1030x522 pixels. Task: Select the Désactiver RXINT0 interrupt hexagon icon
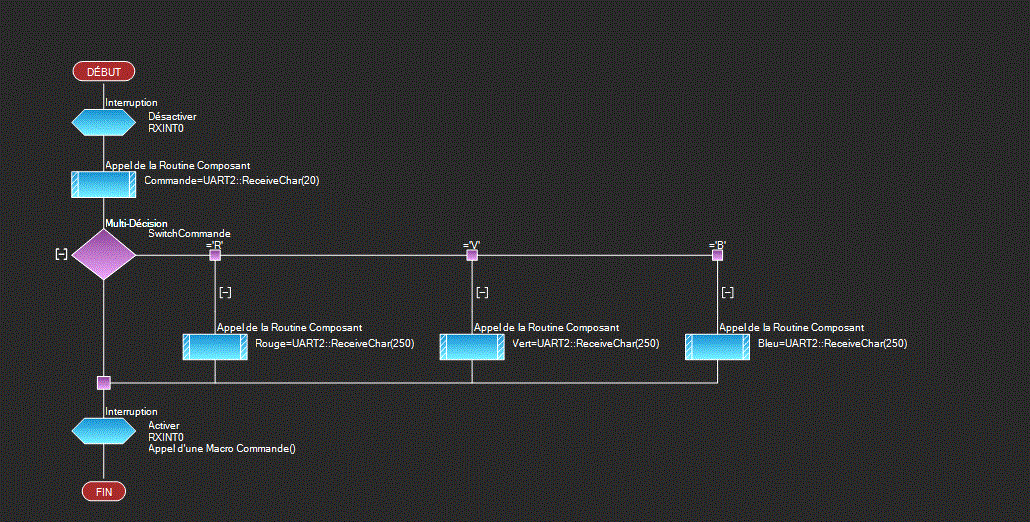103,122
